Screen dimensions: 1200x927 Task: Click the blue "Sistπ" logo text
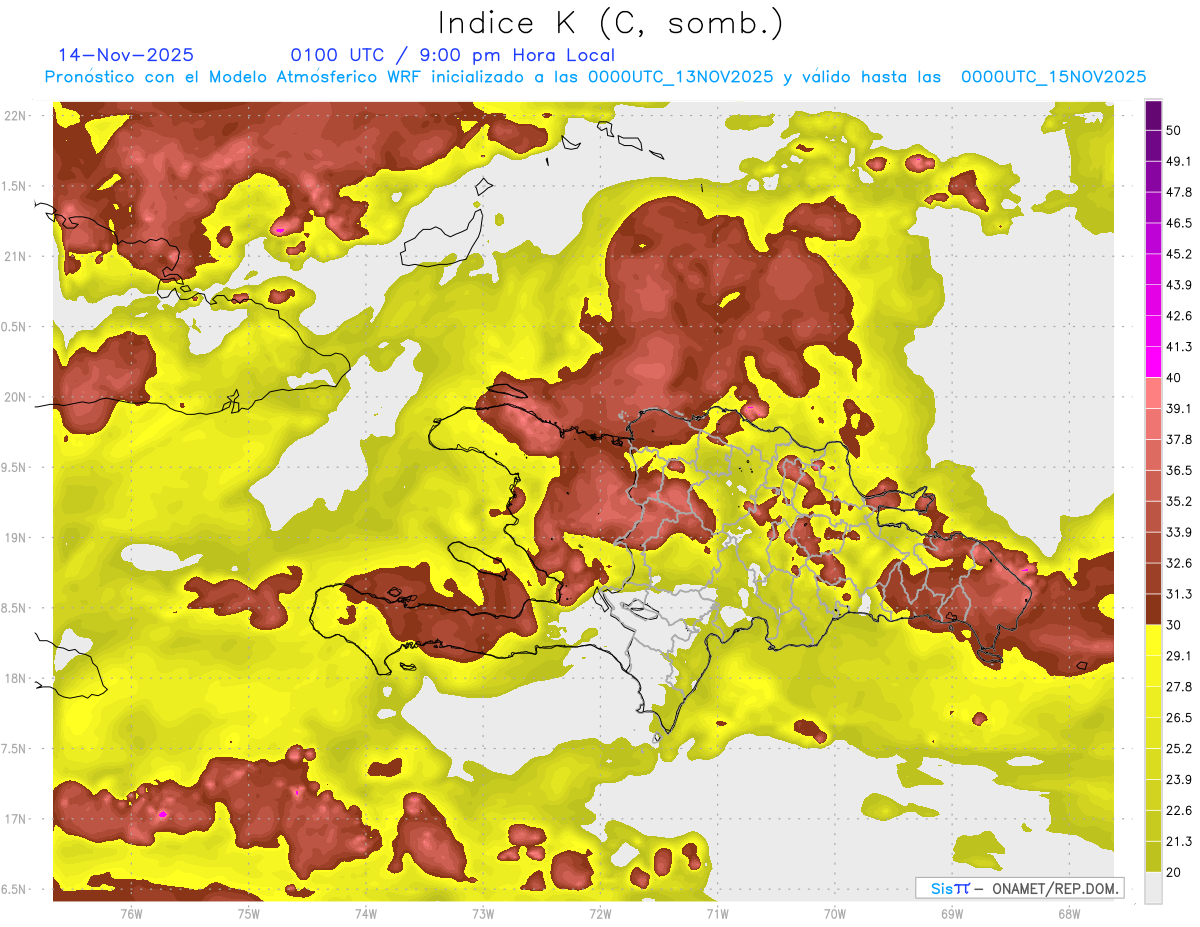950,888
